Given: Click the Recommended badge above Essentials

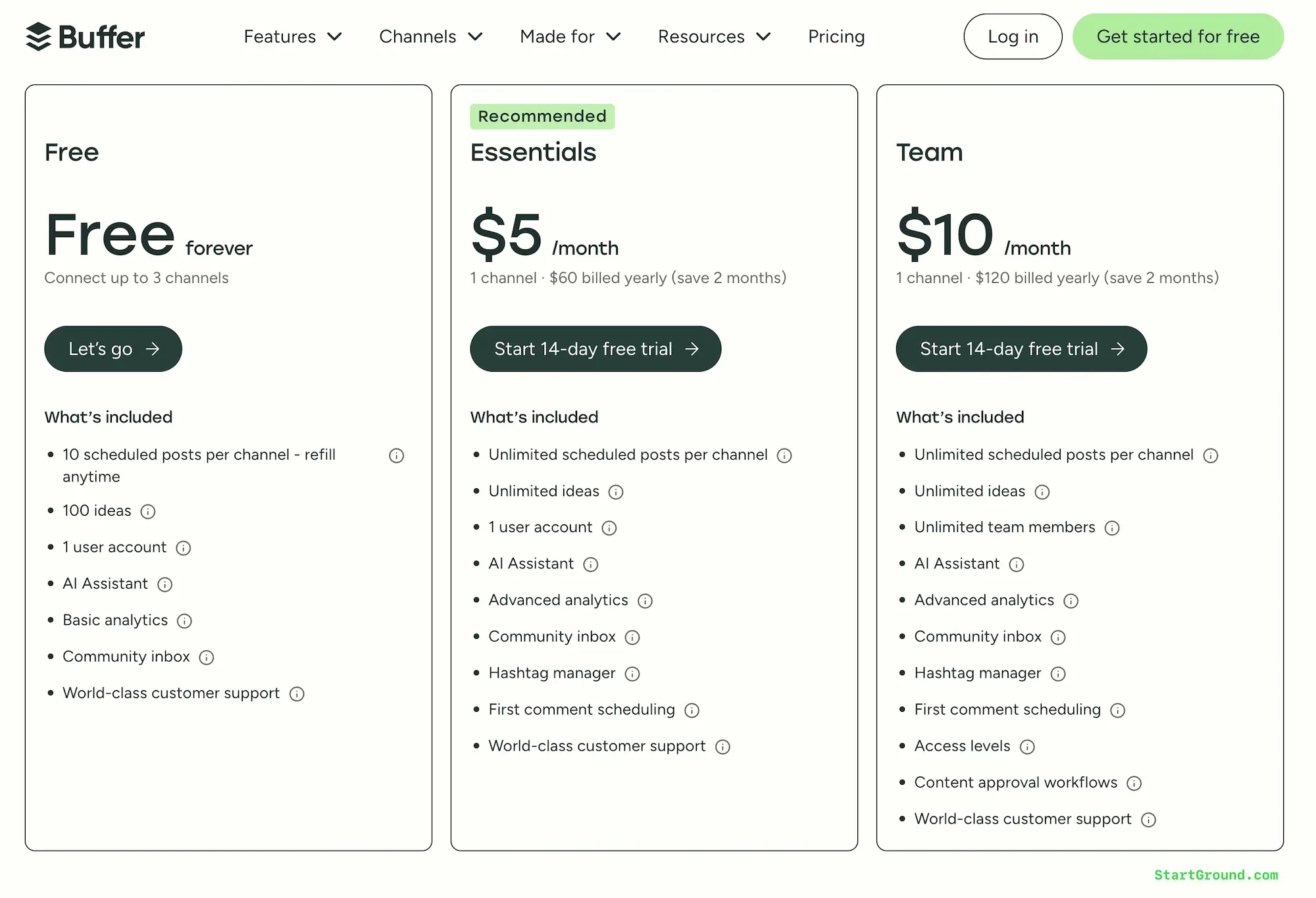Looking at the screenshot, I should click(542, 116).
